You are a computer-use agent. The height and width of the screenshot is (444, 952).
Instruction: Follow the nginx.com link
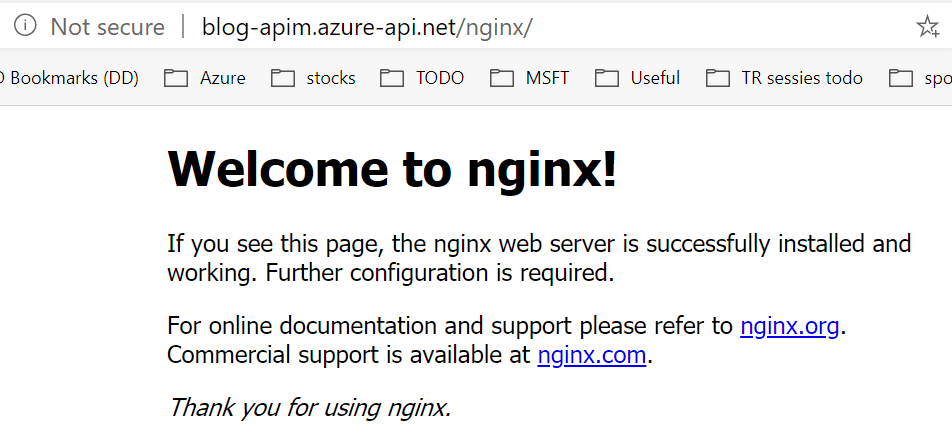pos(591,355)
